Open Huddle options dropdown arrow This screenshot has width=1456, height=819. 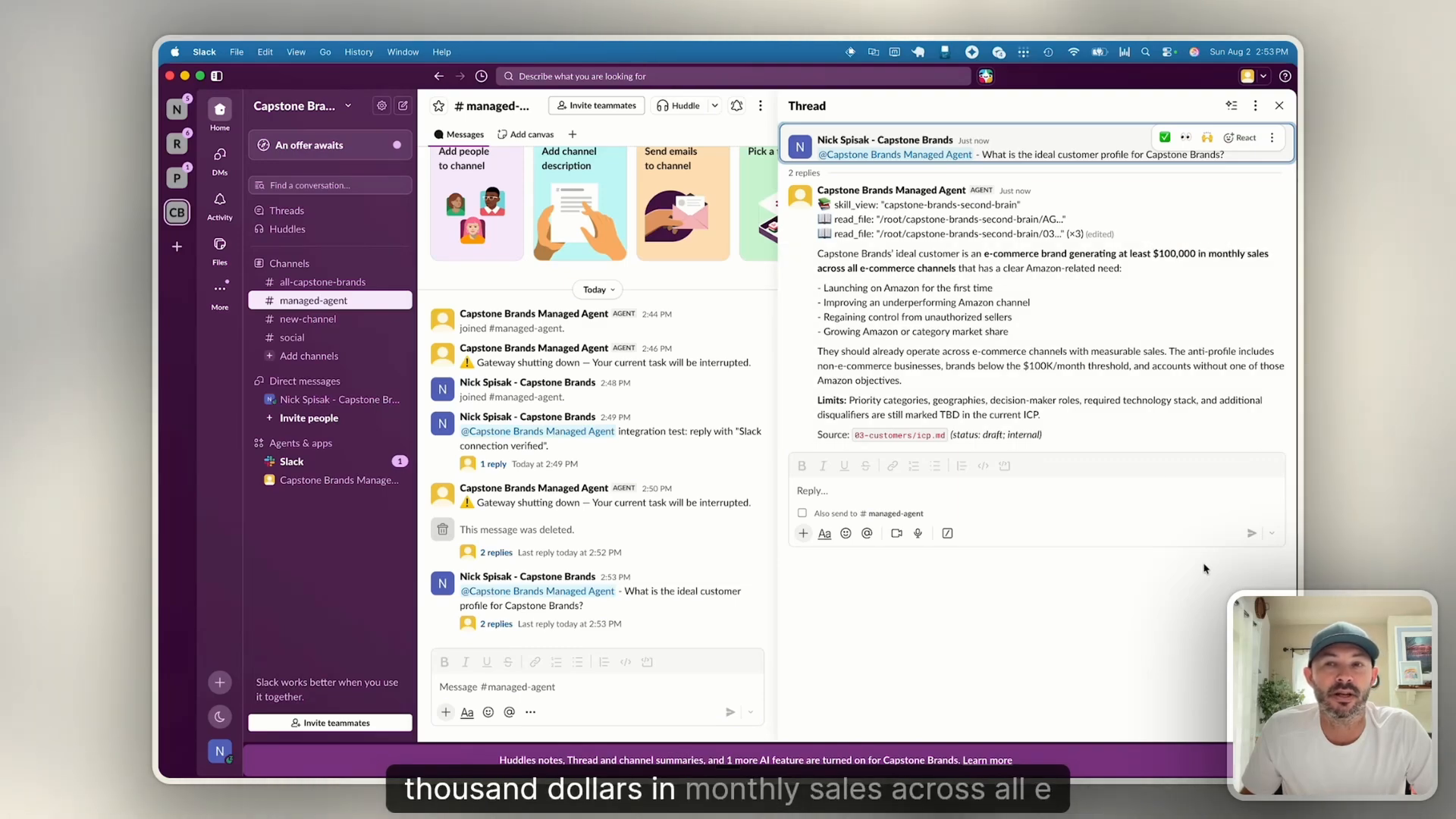[x=714, y=106]
